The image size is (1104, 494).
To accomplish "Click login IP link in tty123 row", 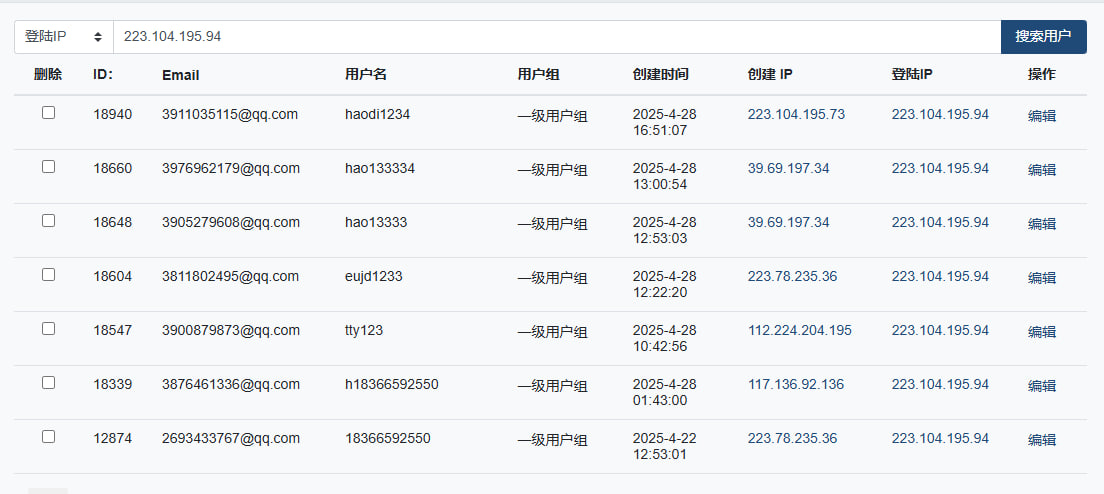I will click(x=940, y=330).
